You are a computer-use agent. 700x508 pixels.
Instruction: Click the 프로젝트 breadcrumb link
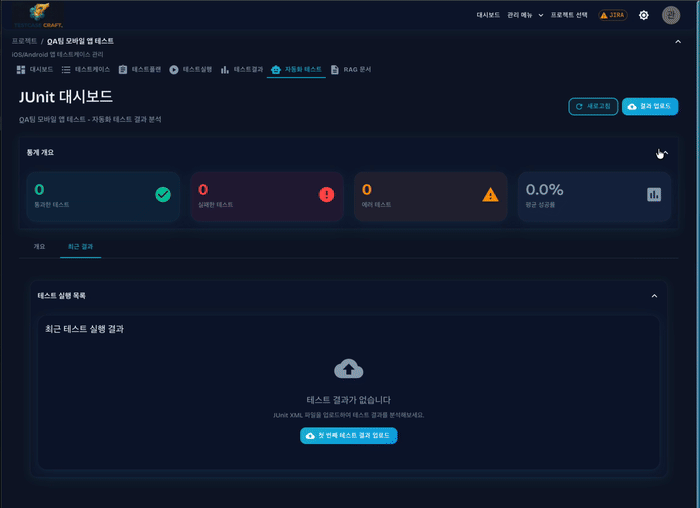(x=24, y=41)
